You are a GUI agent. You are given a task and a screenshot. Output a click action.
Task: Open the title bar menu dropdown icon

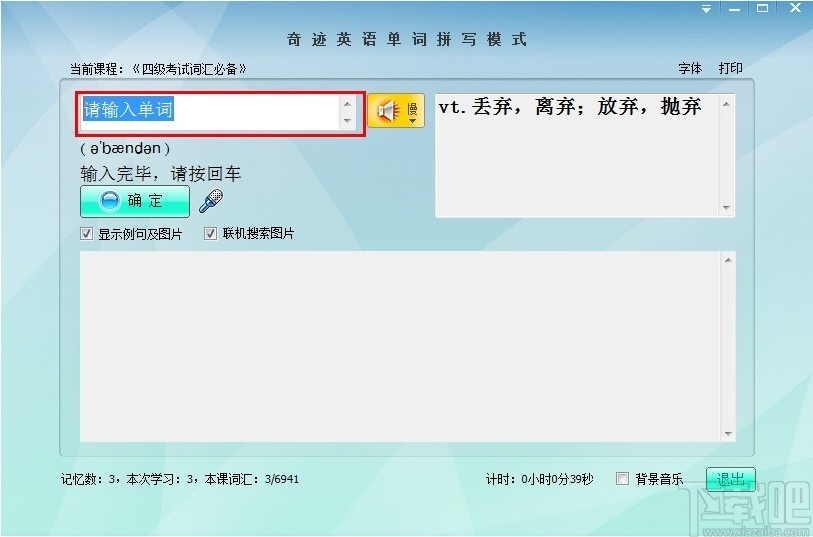[706, 9]
